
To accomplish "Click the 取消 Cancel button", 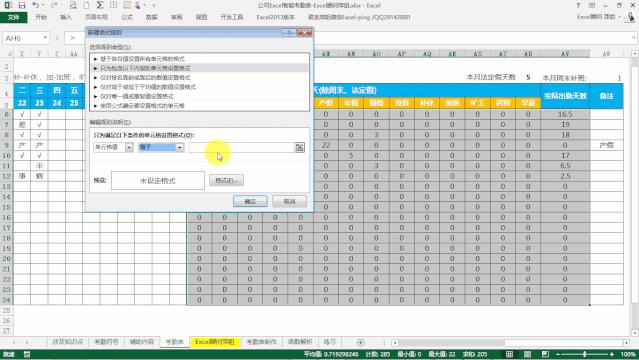I will (x=289, y=201).
